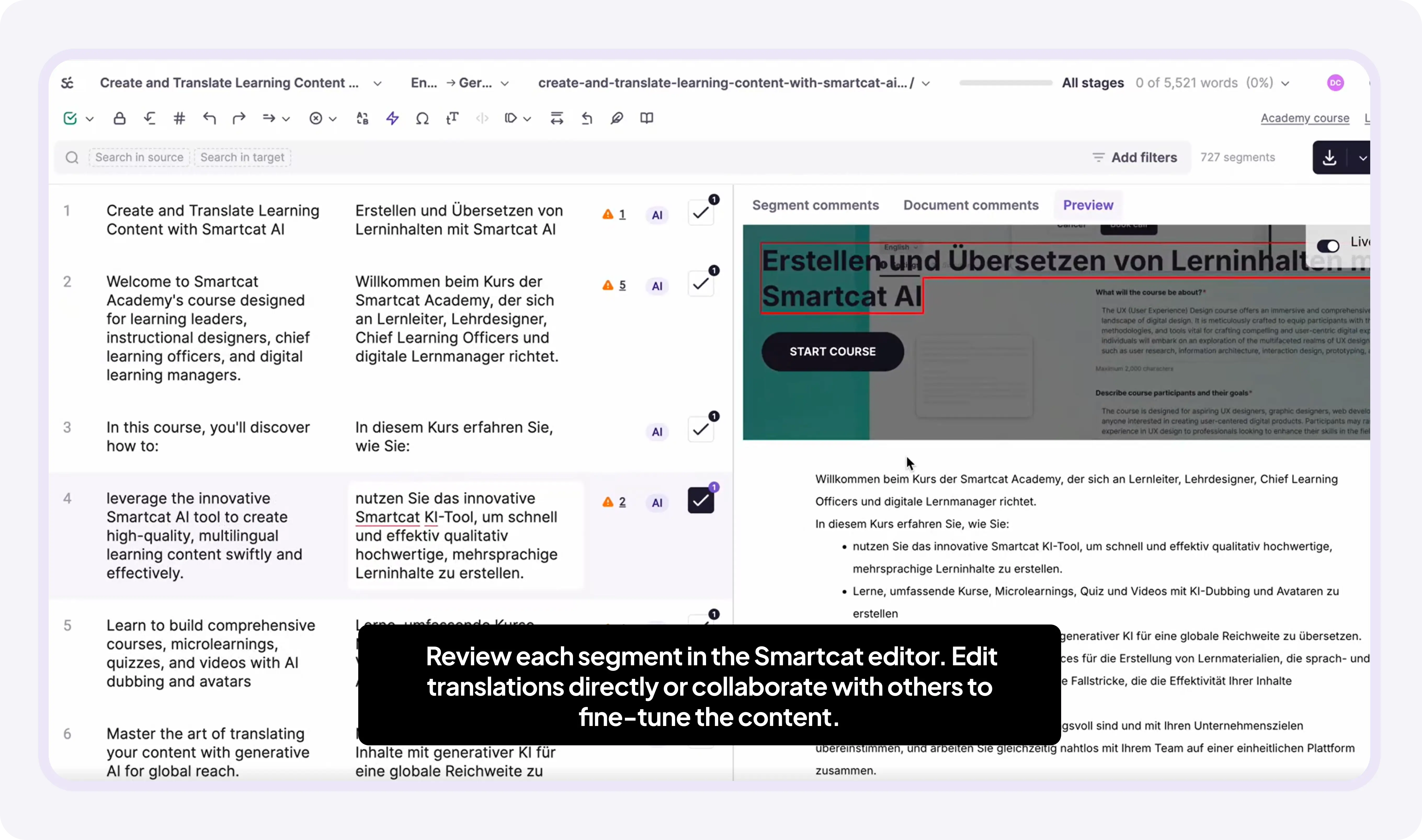Undo the last edit
This screenshot has height=840, width=1422.
(x=209, y=118)
